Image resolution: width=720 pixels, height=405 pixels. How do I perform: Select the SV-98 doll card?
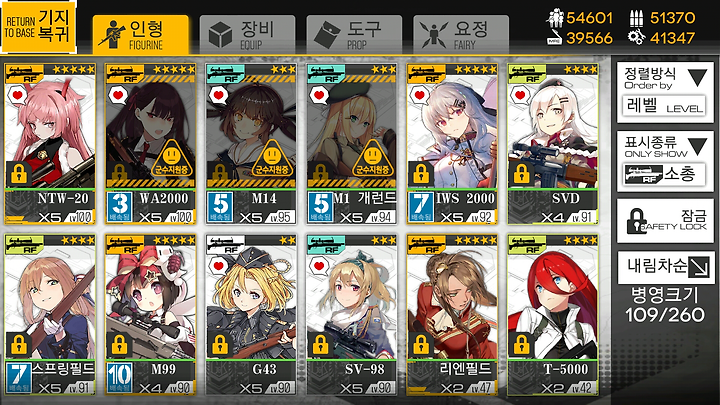click(351, 315)
